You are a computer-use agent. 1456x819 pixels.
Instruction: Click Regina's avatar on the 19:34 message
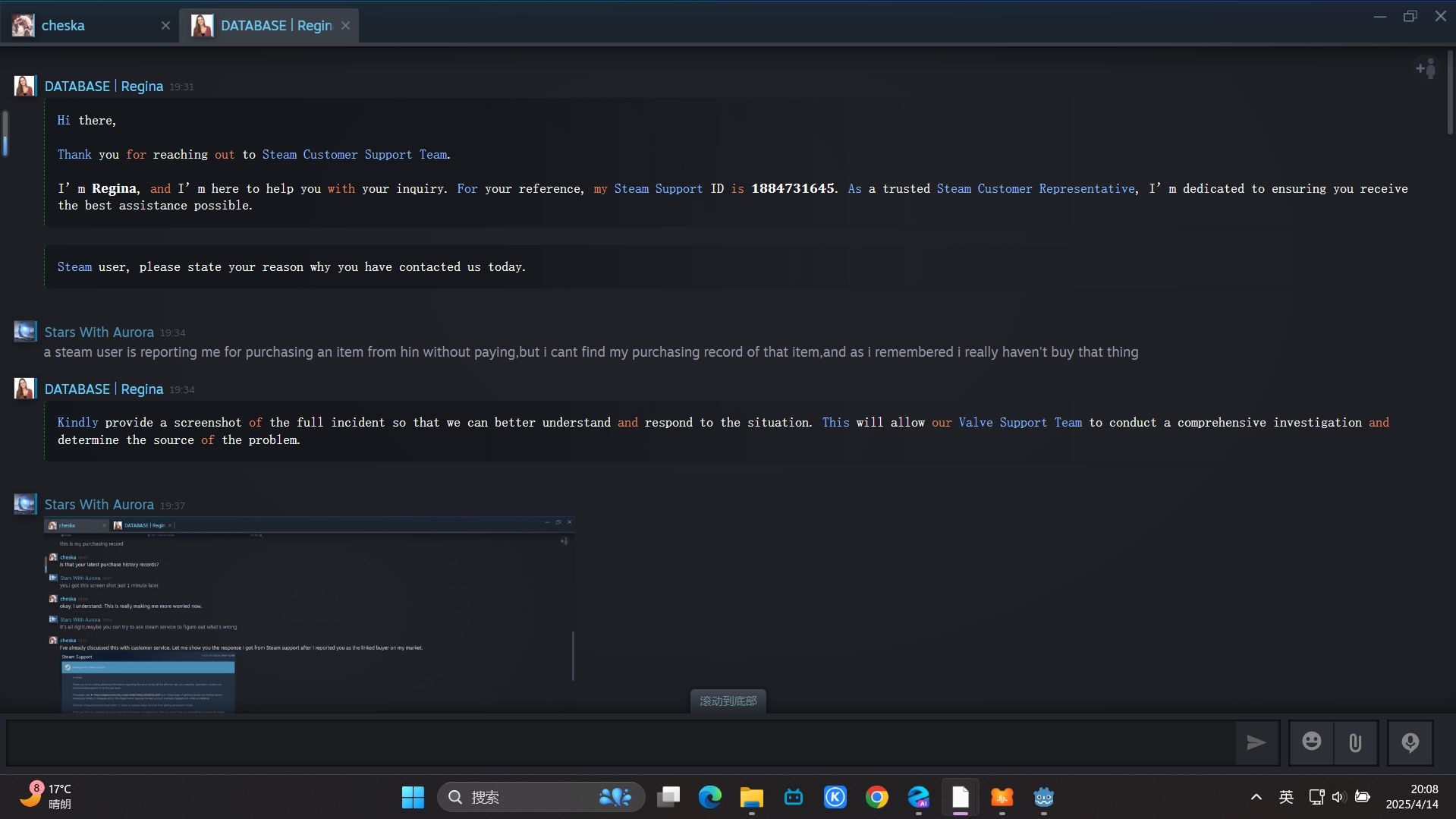(x=25, y=389)
